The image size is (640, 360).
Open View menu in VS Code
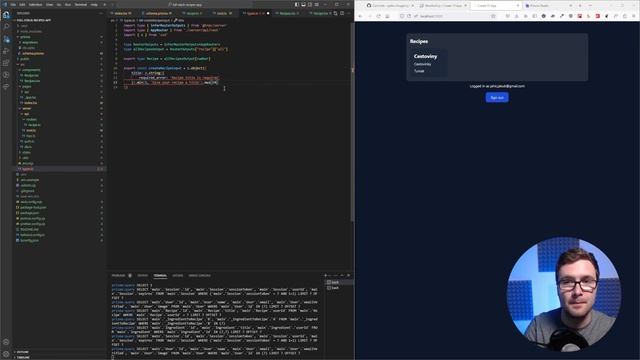(x=49, y=4)
